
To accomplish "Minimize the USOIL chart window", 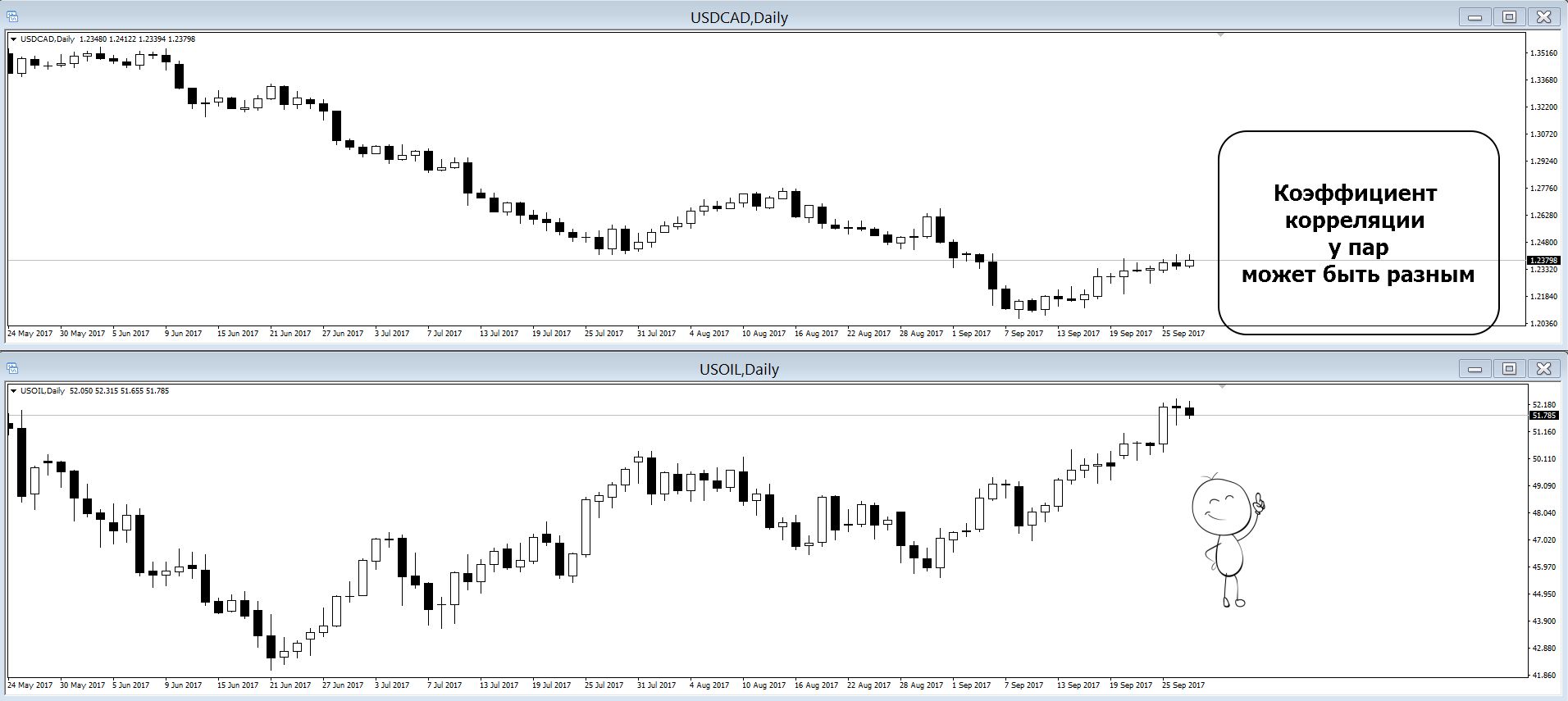I will 1474,369.
